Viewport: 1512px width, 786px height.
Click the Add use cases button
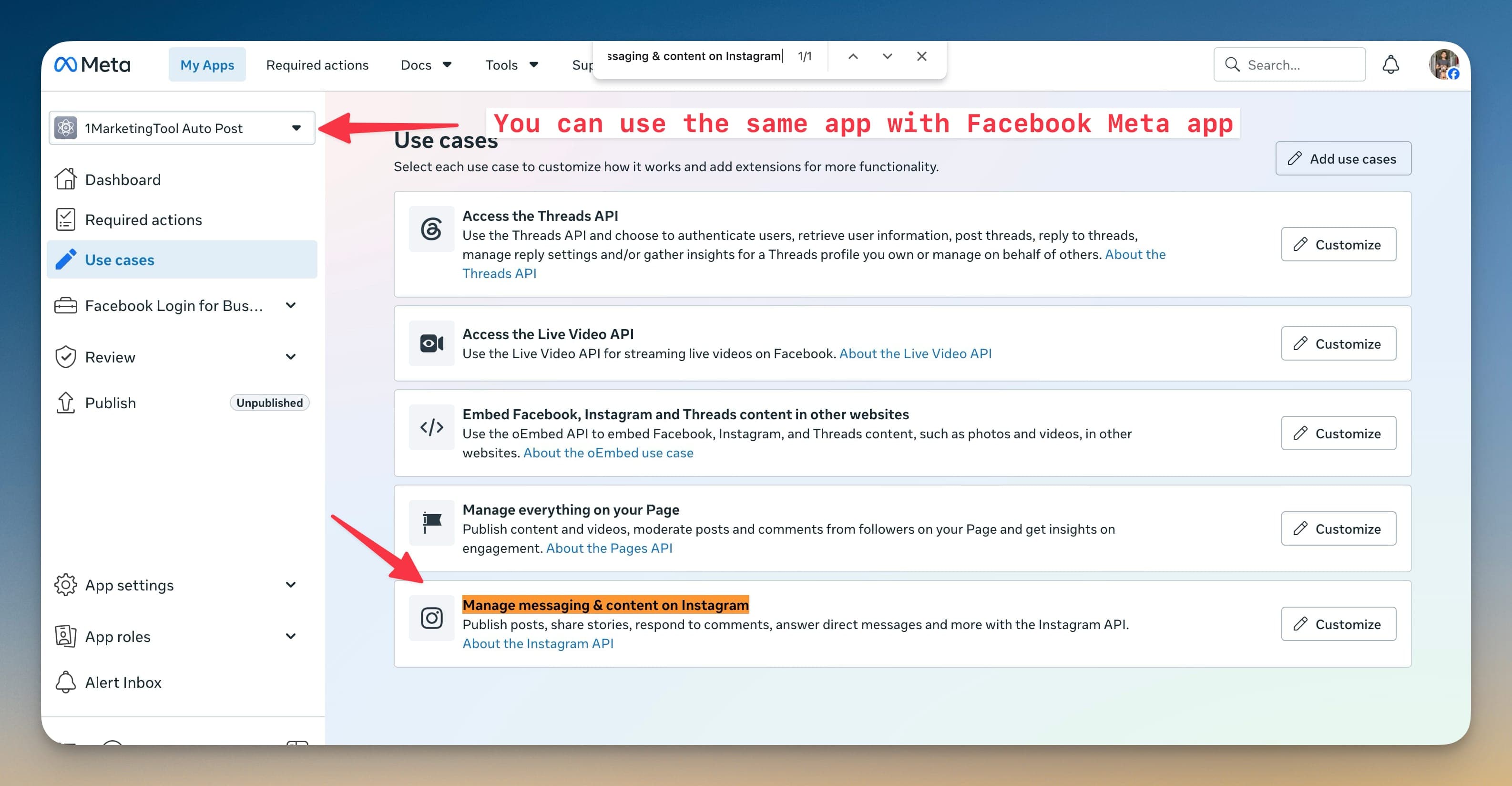1343,159
